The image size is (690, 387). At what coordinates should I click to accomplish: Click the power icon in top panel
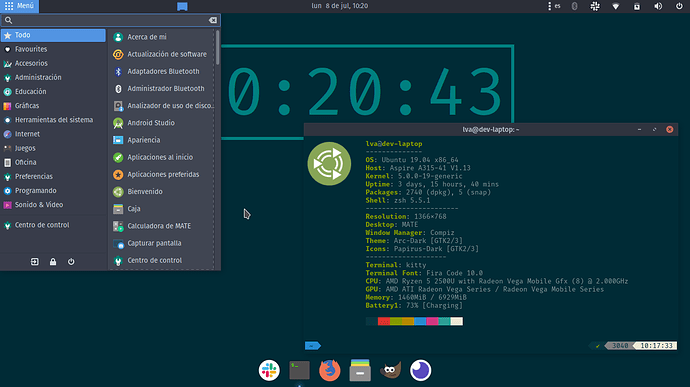pos(679,6)
